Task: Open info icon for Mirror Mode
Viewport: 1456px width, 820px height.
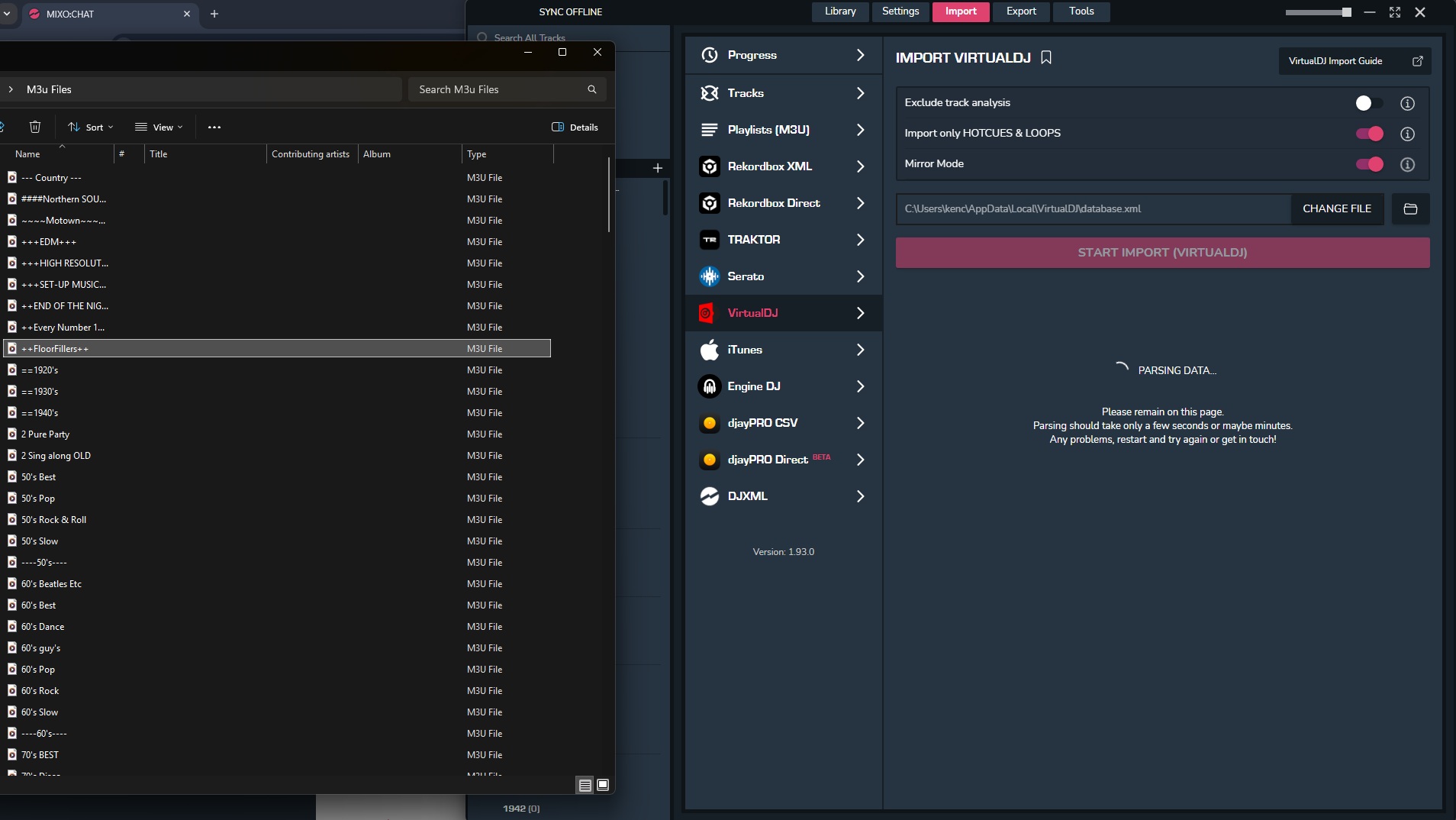Action: (x=1407, y=164)
